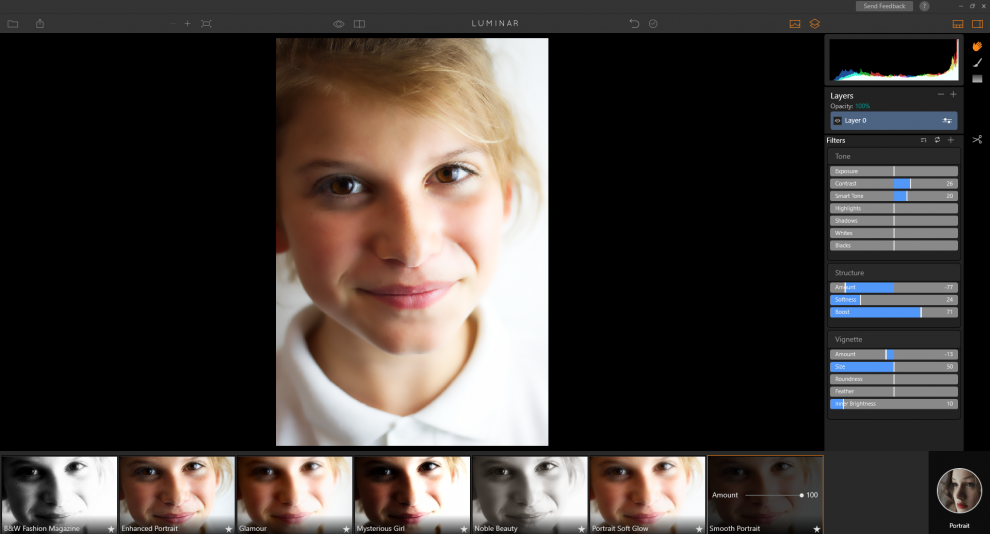The height and width of the screenshot is (534, 990).
Task: Select the Brush masking tool
Action: tap(977, 62)
